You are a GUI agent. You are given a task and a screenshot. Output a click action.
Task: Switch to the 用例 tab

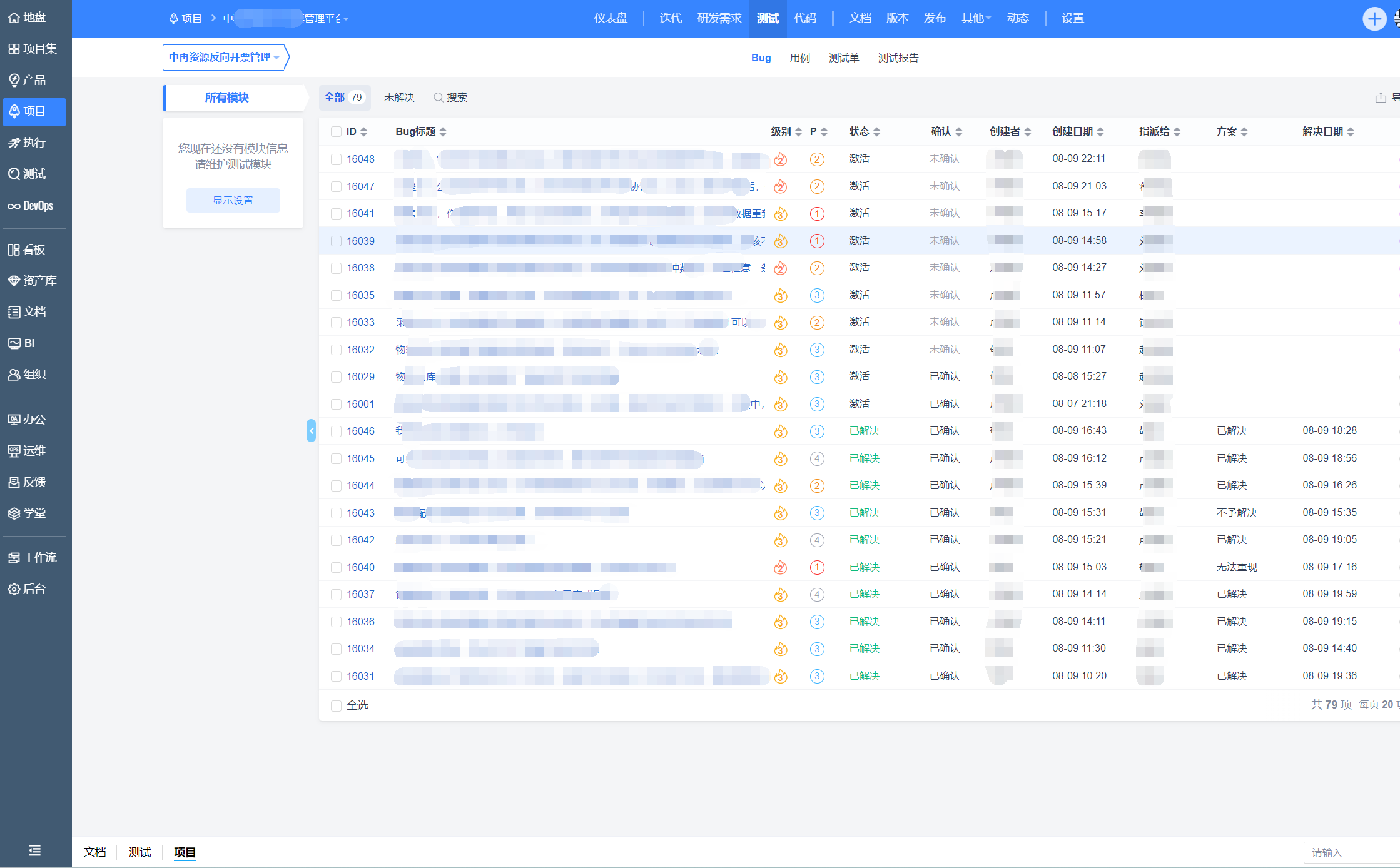(x=799, y=58)
